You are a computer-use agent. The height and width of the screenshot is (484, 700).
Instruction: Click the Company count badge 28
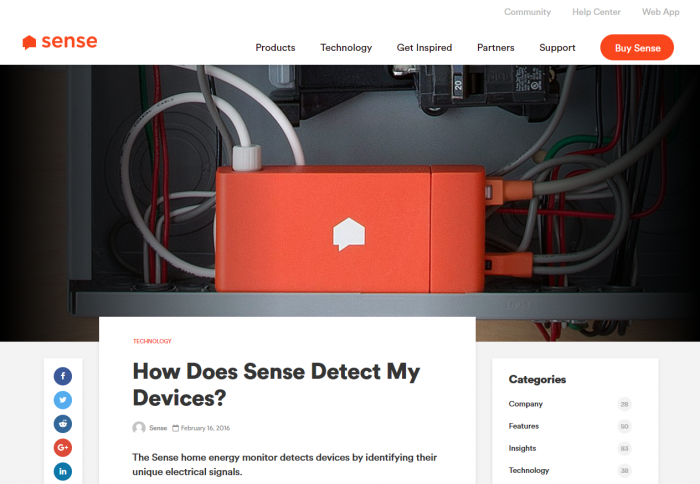(x=625, y=404)
